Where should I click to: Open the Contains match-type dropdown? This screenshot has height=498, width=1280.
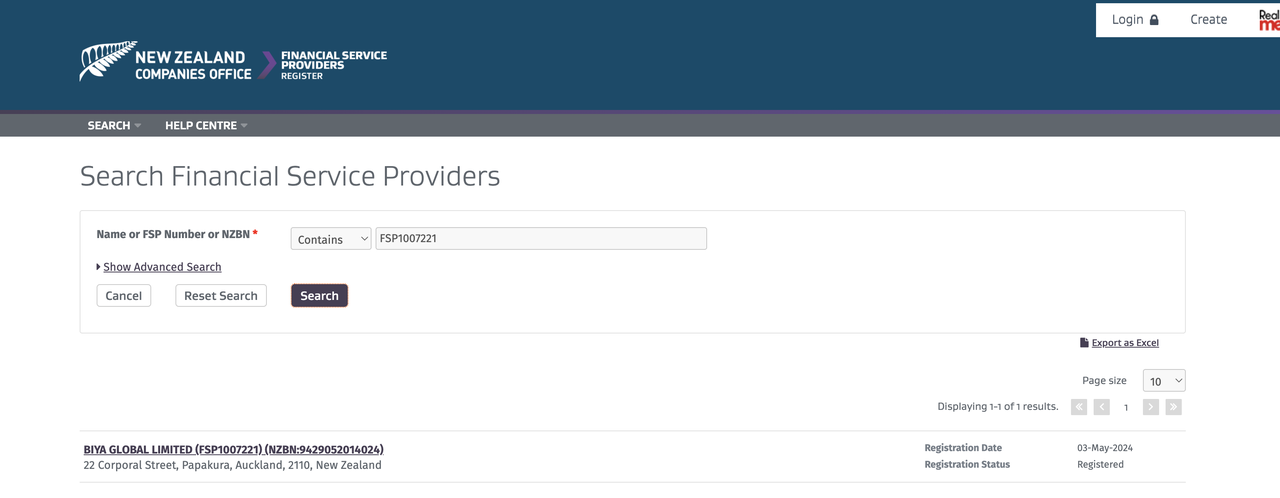pyautogui.click(x=331, y=239)
